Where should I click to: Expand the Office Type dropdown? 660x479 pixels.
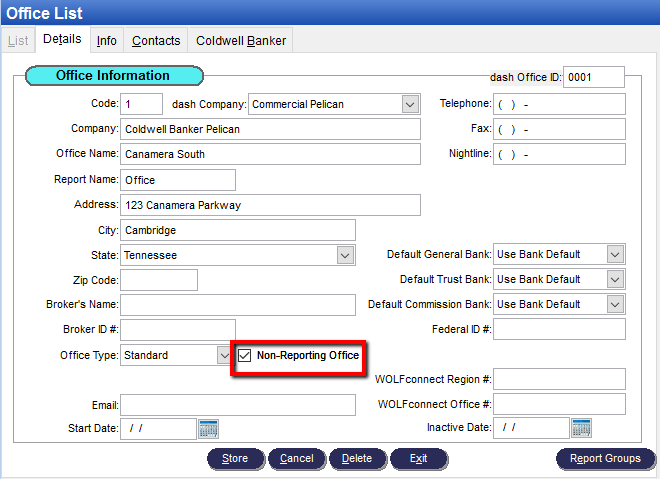click(225, 355)
